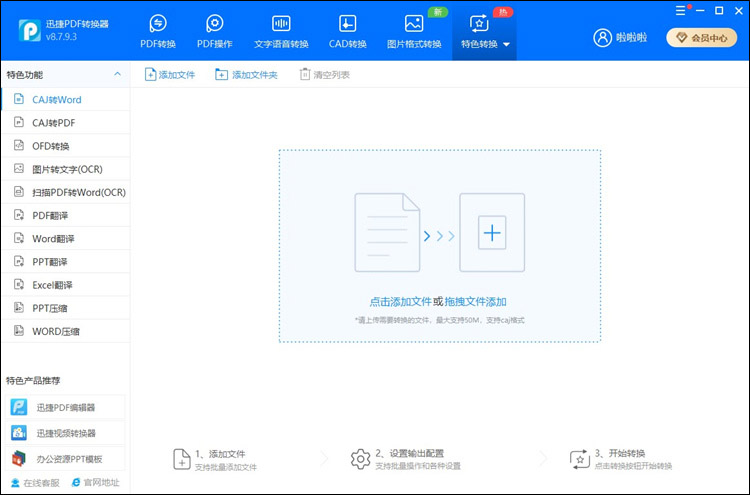The height and width of the screenshot is (495, 750).
Task: Open the PDF转换 tab
Action: click(158, 32)
